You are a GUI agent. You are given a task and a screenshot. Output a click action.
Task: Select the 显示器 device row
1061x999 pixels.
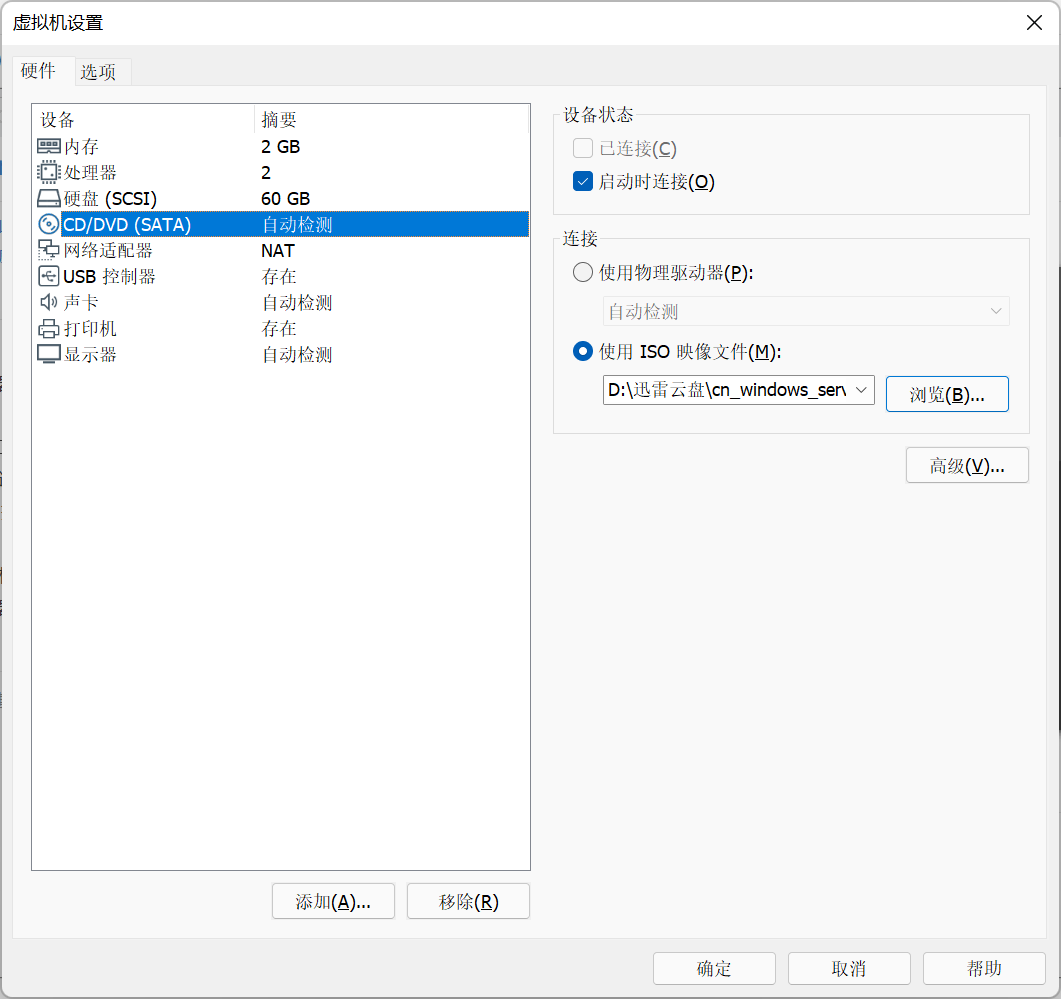pos(281,354)
